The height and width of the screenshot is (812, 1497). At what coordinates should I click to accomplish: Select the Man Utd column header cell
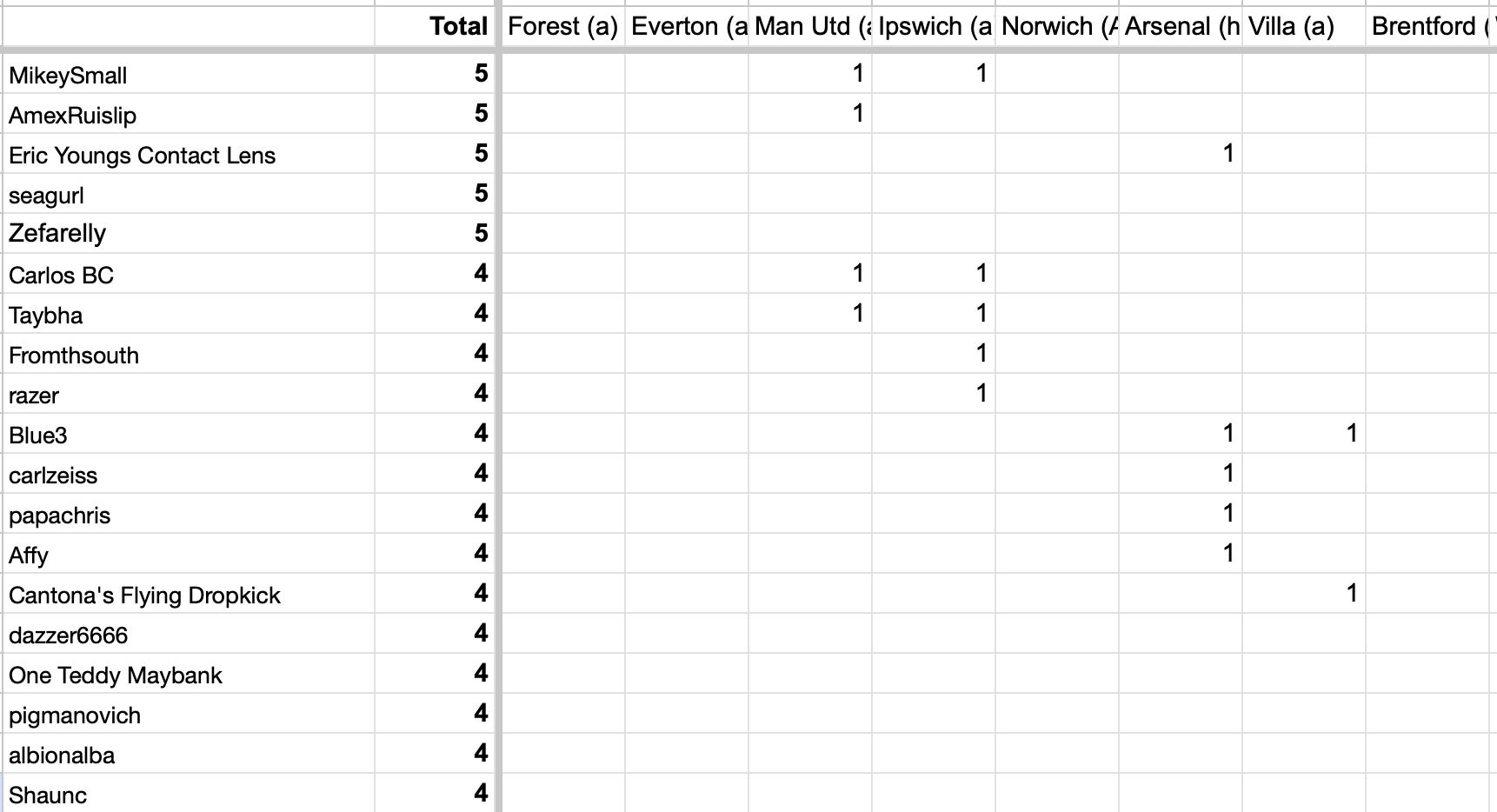810,26
